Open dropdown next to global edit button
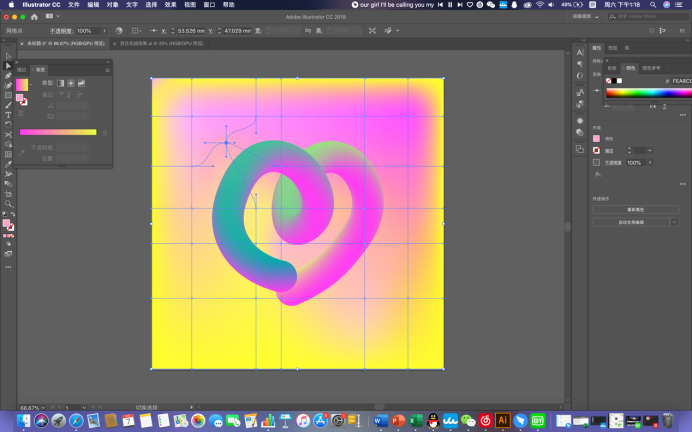Screen dimensions: 692x433 point(674,222)
